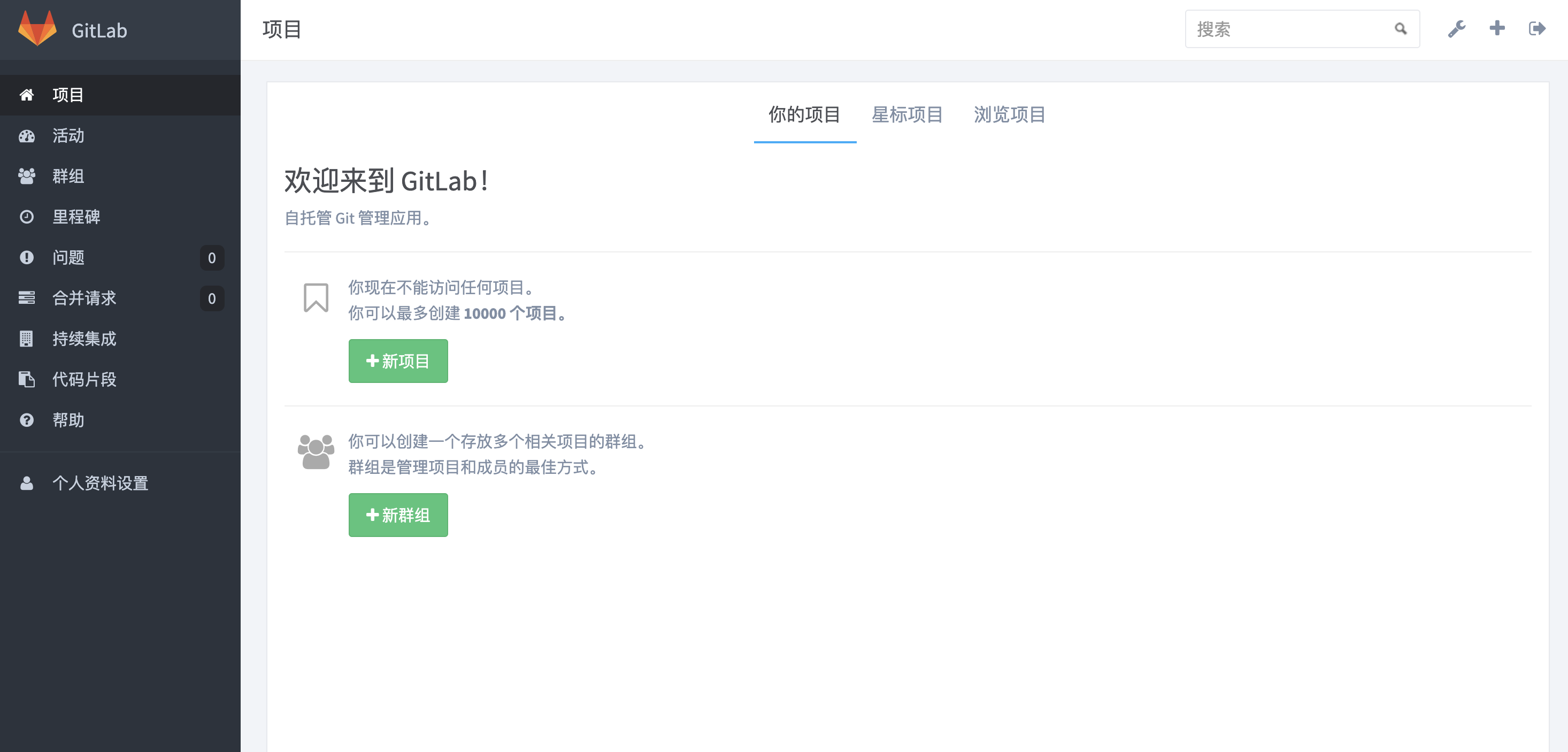
Task: Open the 持续集成 (CI) sidebar icon
Action: pos(27,339)
